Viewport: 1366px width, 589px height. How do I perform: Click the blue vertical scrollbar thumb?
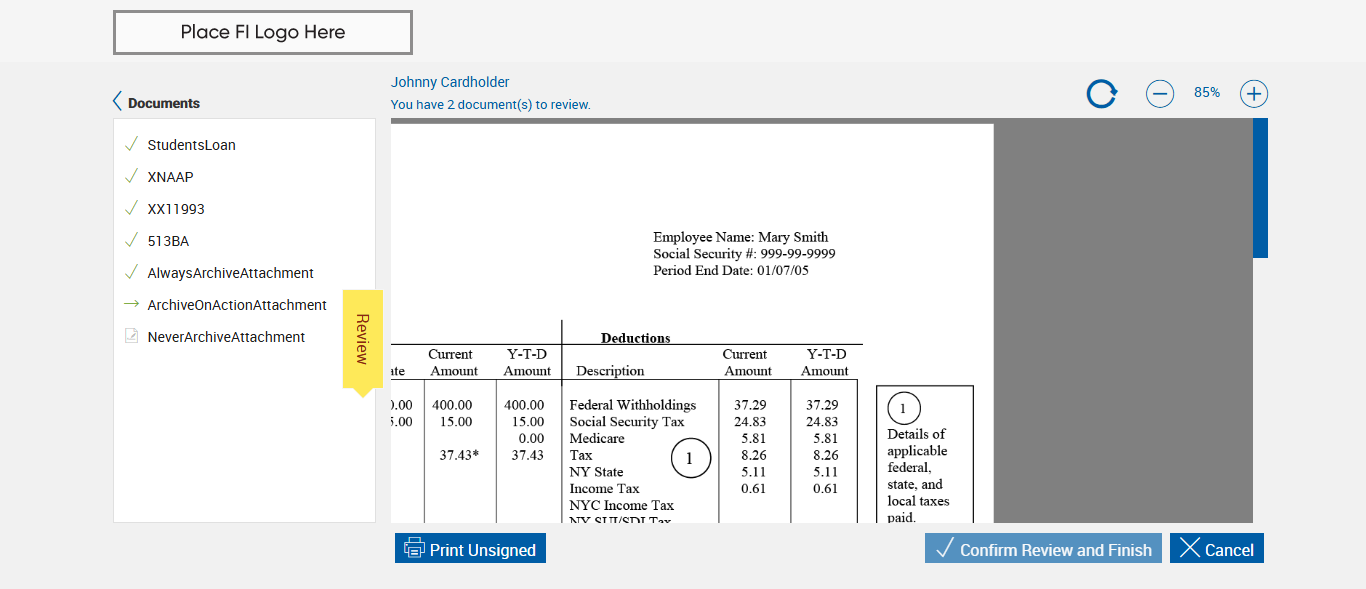click(1260, 188)
